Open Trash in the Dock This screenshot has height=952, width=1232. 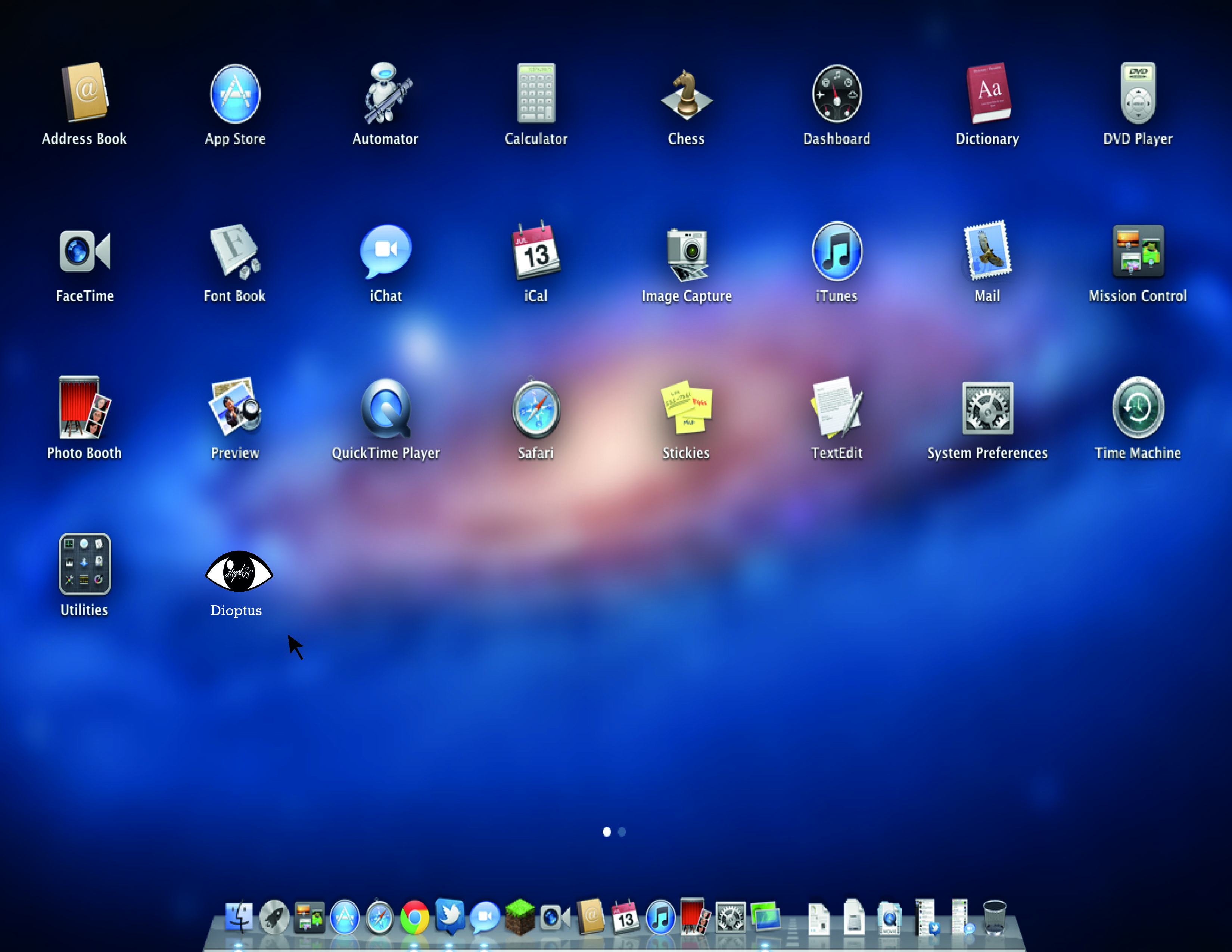[x=994, y=918]
